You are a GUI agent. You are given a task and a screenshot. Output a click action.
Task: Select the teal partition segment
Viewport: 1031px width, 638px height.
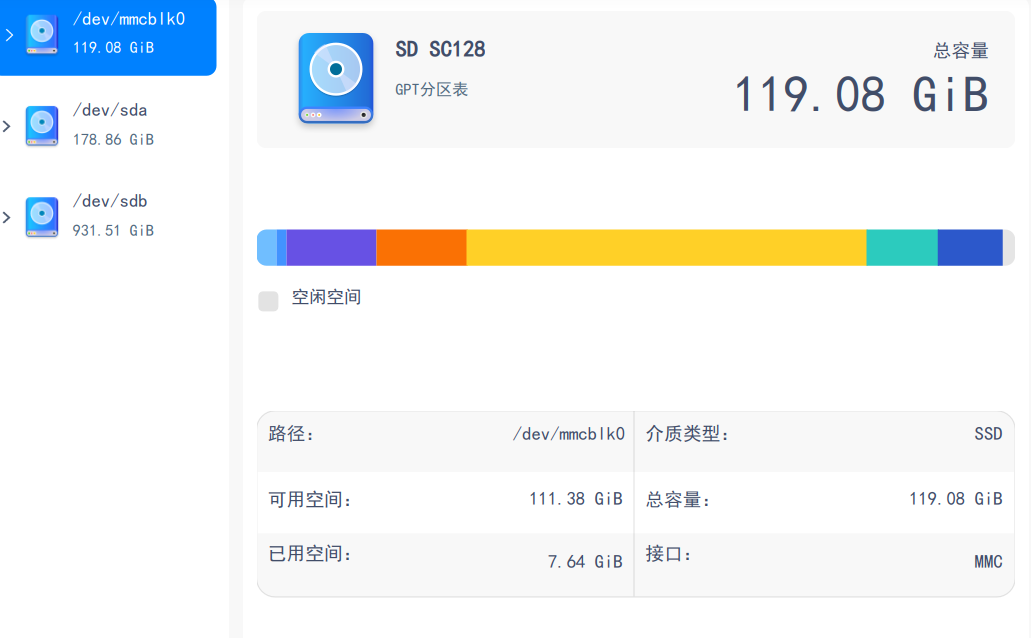click(x=900, y=247)
